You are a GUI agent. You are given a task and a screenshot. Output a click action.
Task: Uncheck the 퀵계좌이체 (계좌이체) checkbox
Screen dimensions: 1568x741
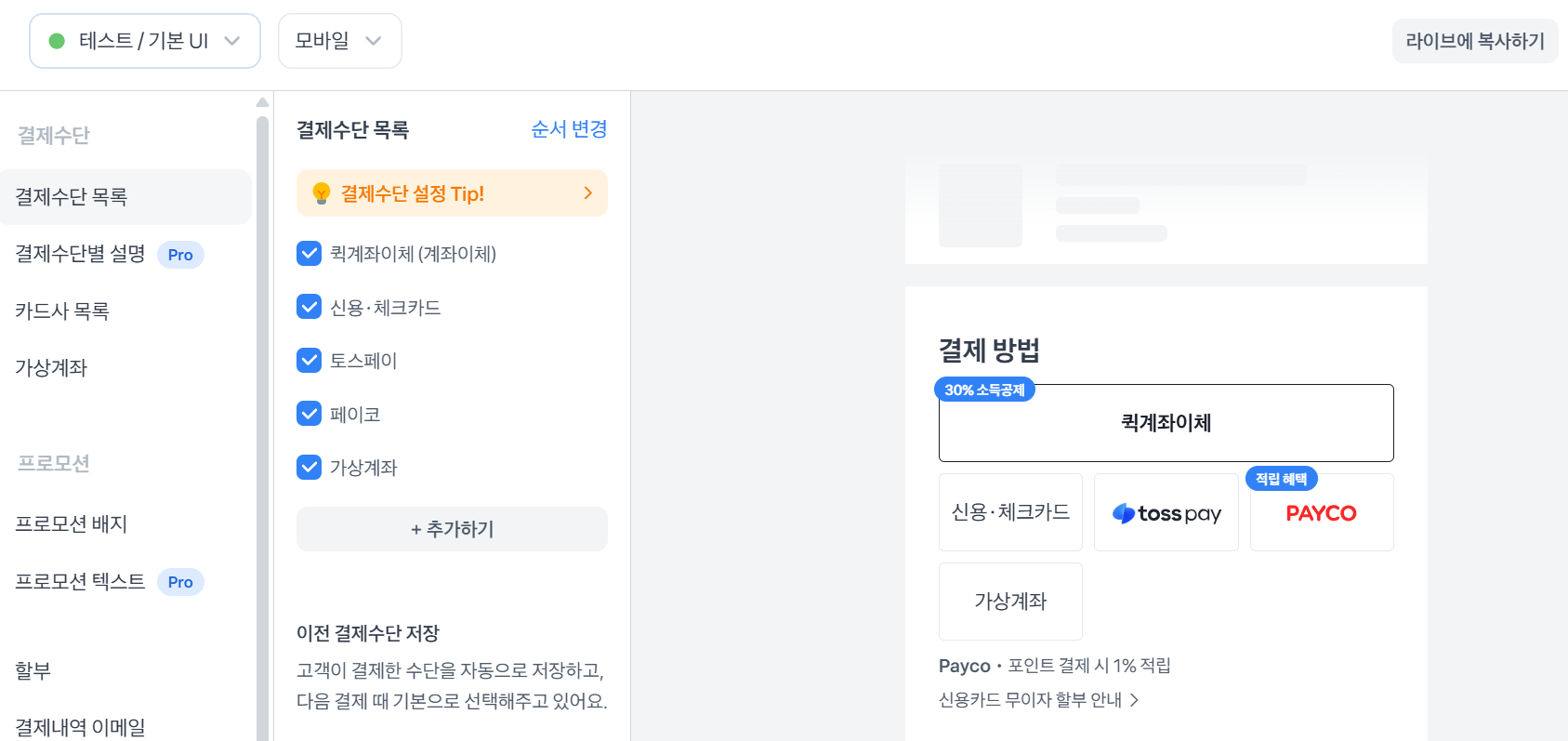[x=309, y=253]
